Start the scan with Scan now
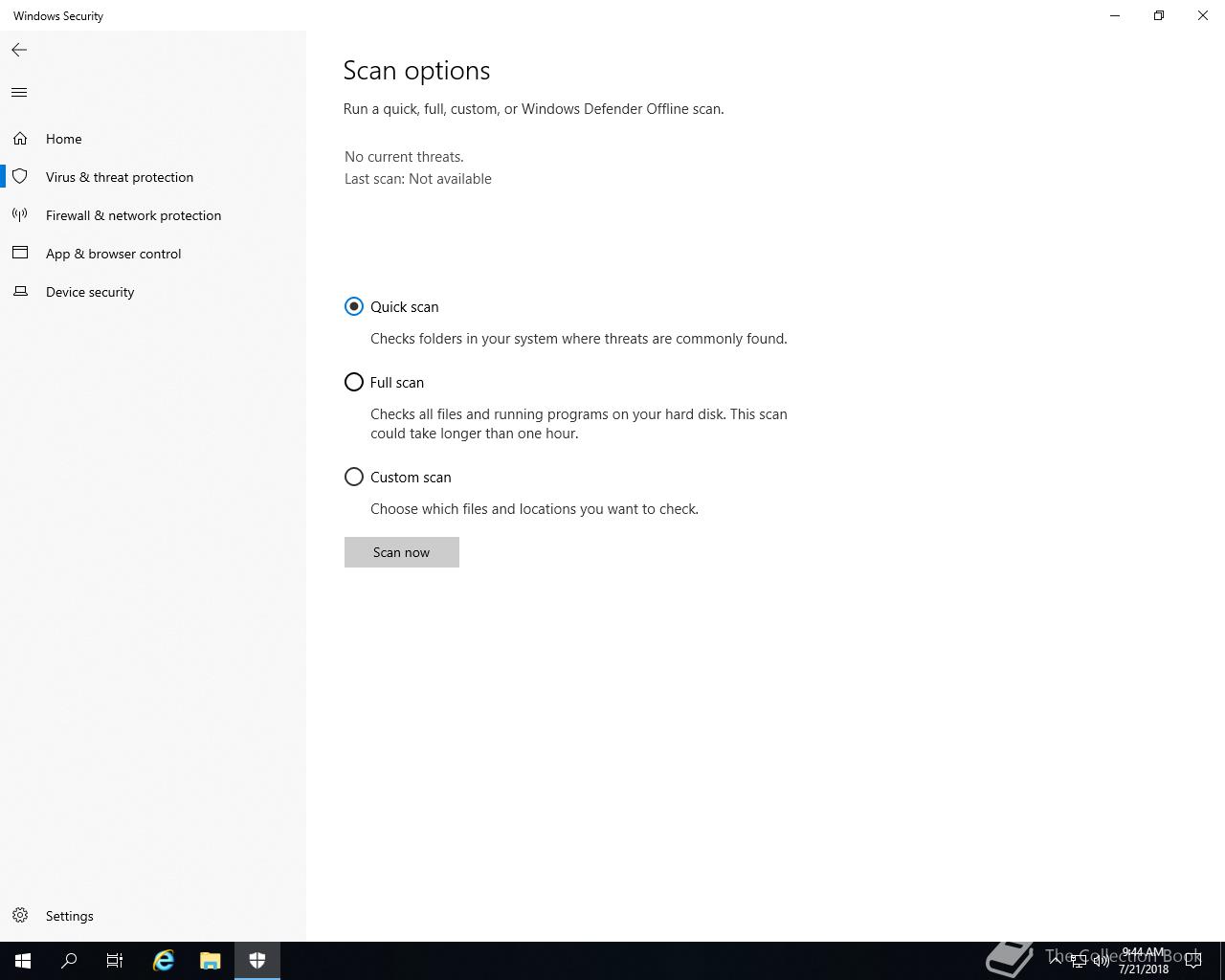 [402, 552]
